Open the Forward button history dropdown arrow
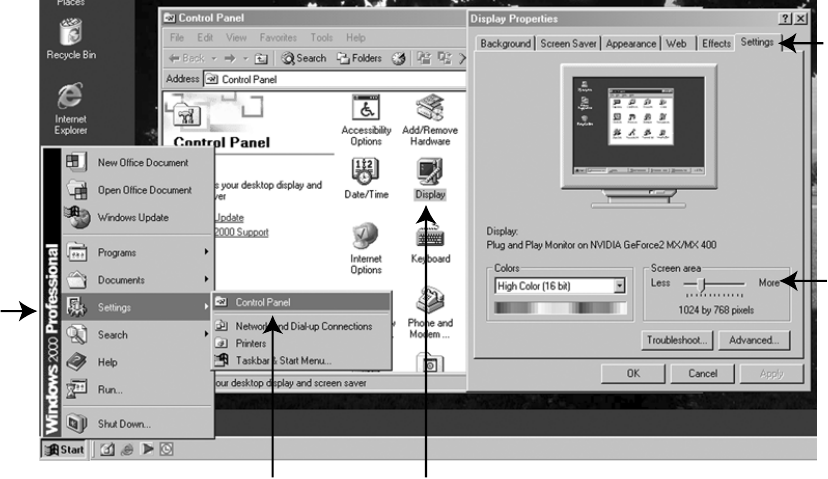The width and height of the screenshot is (828, 479). point(245,59)
